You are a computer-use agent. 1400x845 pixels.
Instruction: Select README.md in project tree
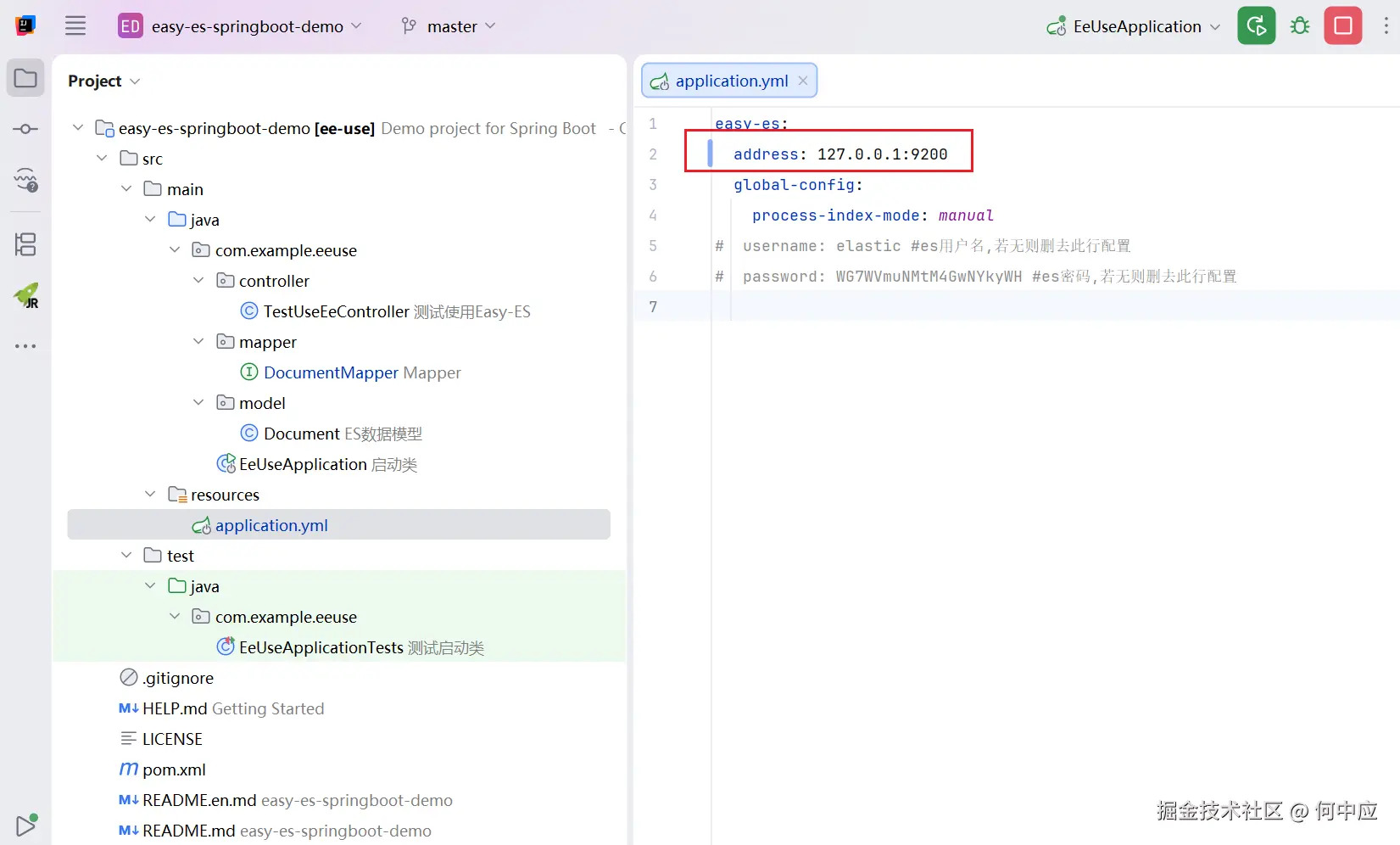pos(188,831)
